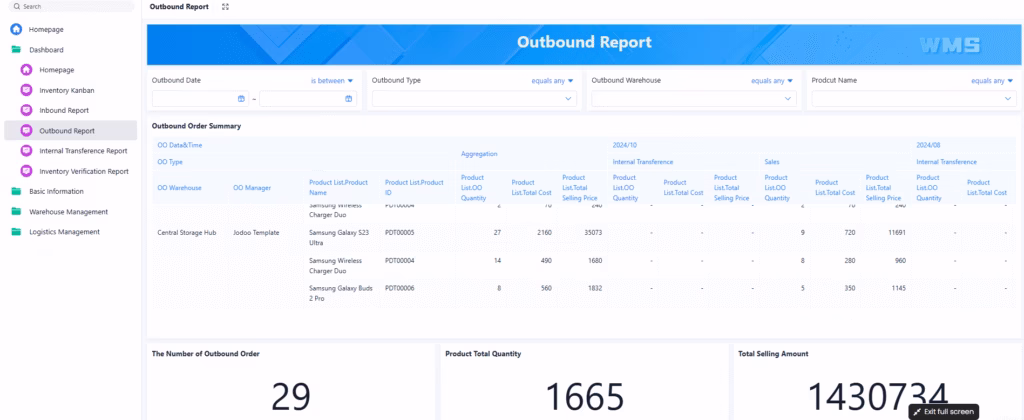The image size is (1024, 420).
Task: Open the Outbound Date 'is between' operator dropdown
Action: pyautogui.click(x=332, y=81)
